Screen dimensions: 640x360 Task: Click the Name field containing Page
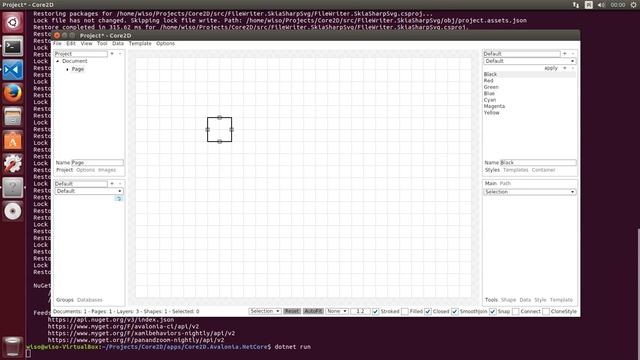97,162
